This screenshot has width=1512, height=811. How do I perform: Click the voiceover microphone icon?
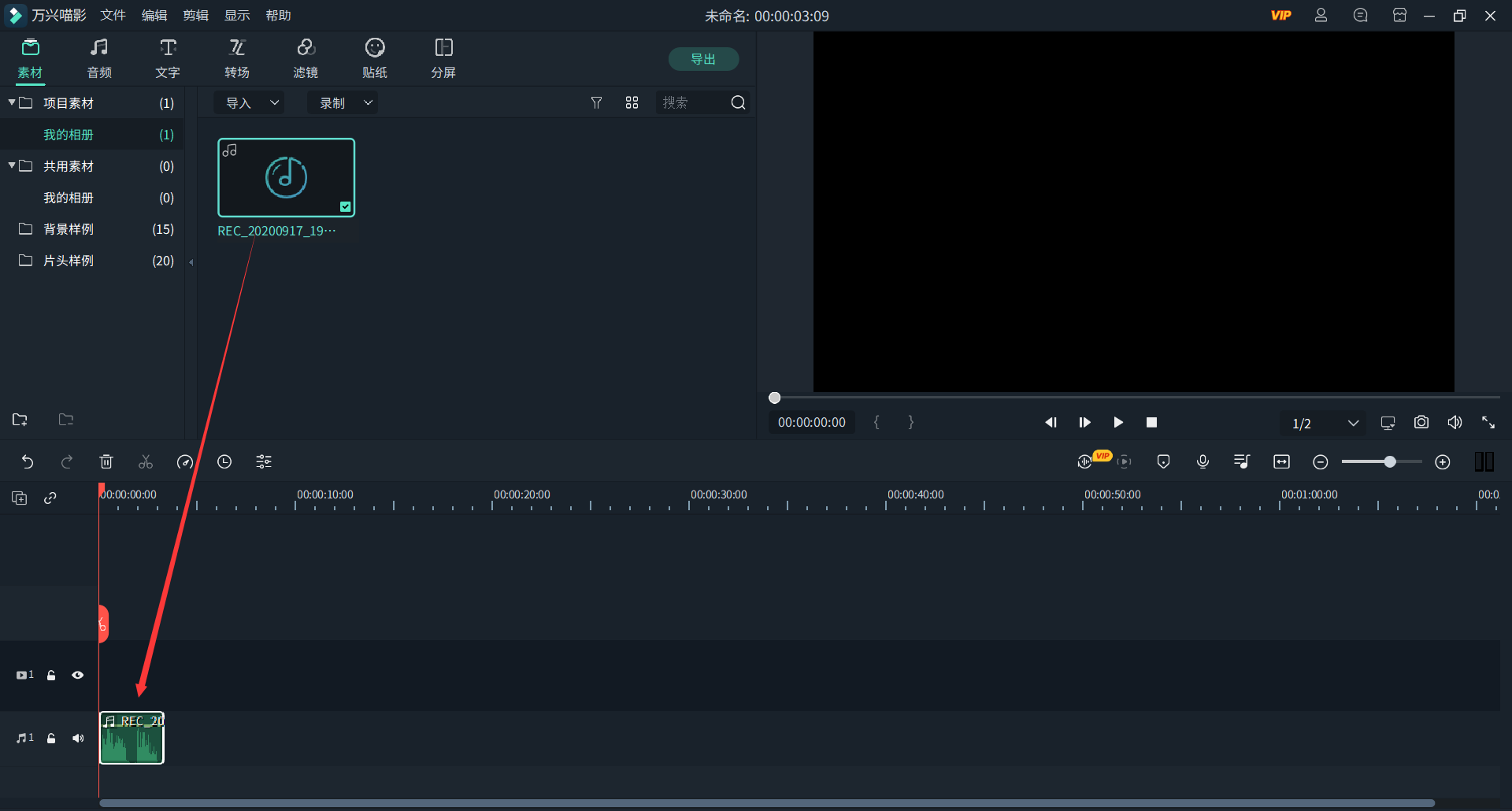(1203, 462)
